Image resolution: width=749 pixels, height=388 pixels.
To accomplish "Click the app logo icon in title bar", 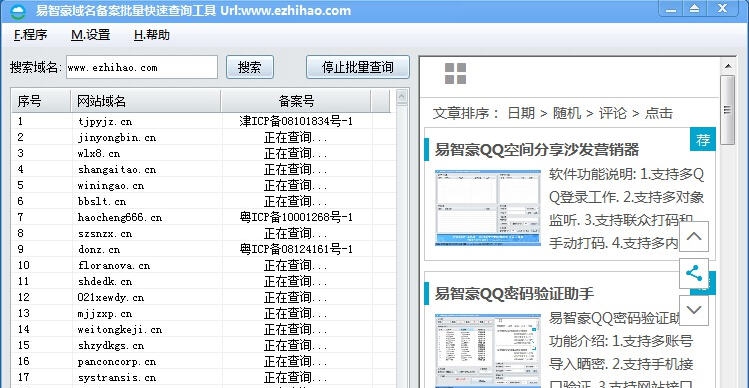I will (x=18, y=11).
